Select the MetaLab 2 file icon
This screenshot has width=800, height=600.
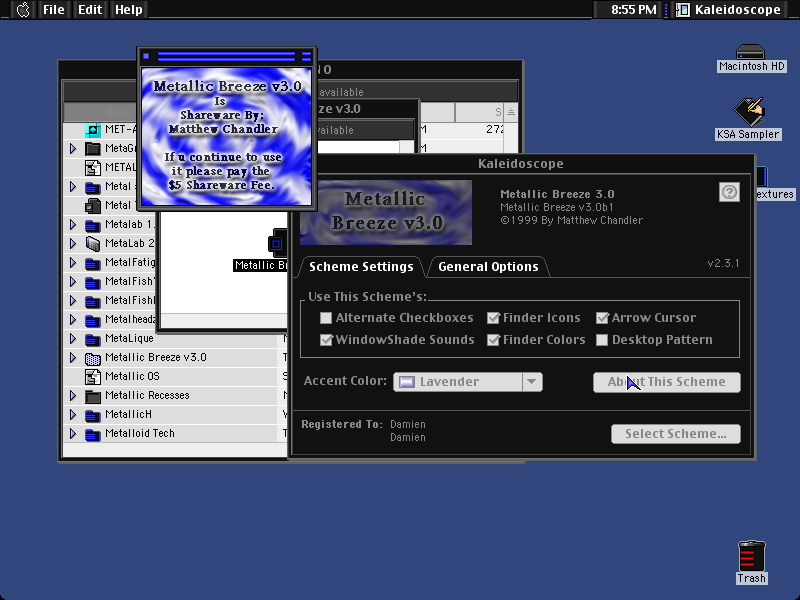click(x=92, y=244)
